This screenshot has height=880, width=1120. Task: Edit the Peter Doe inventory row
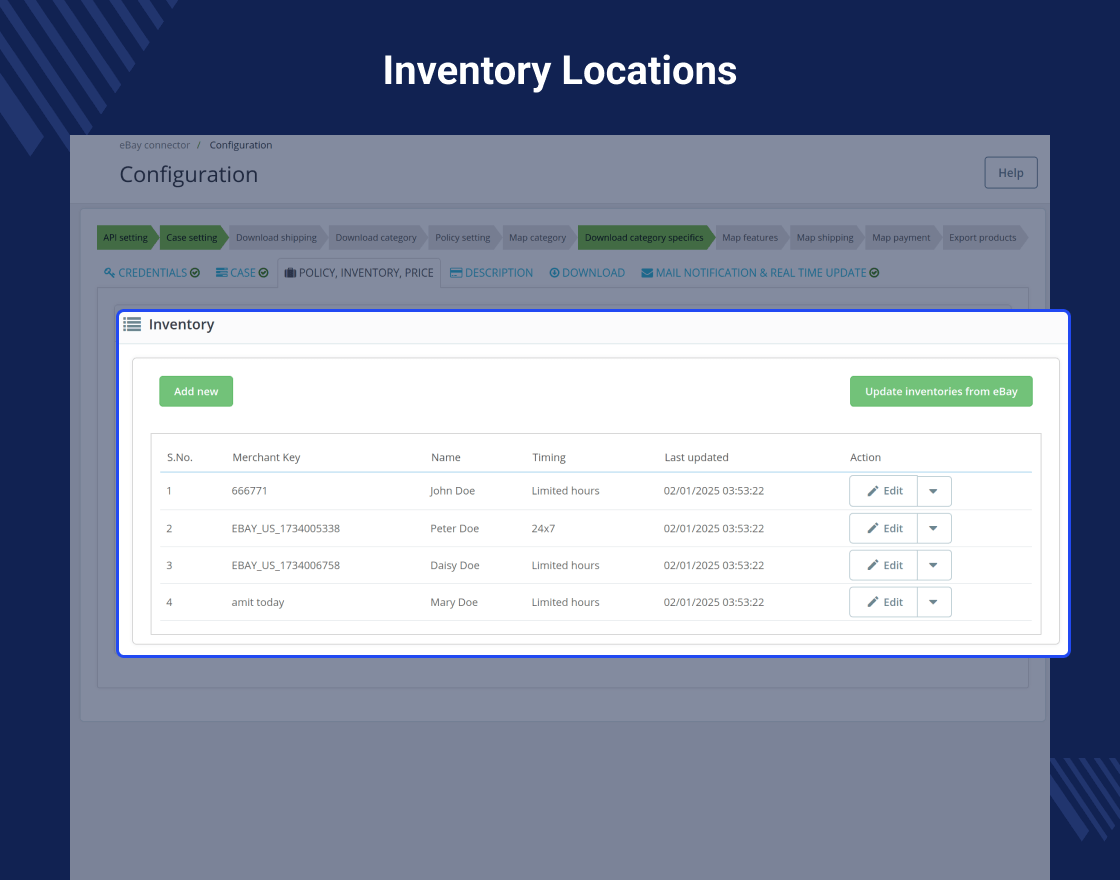[884, 528]
